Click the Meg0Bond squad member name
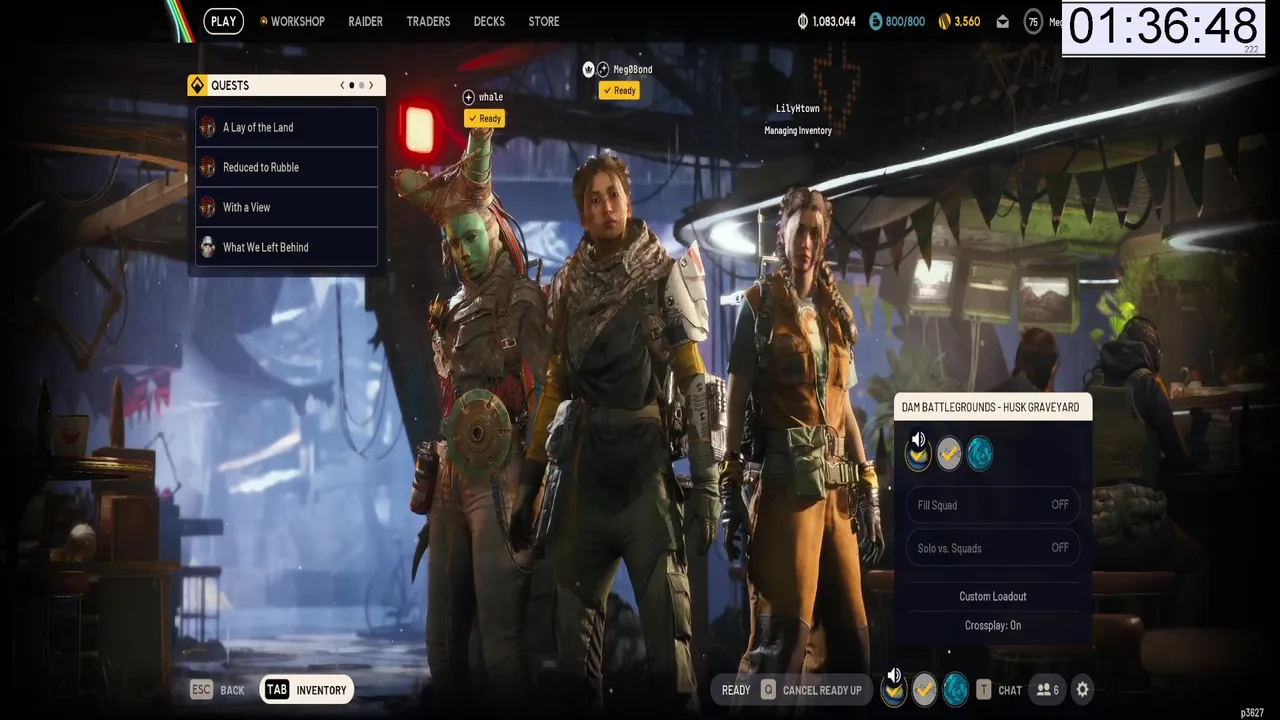The height and width of the screenshot is (720, 1280). [x=633, y=69]
